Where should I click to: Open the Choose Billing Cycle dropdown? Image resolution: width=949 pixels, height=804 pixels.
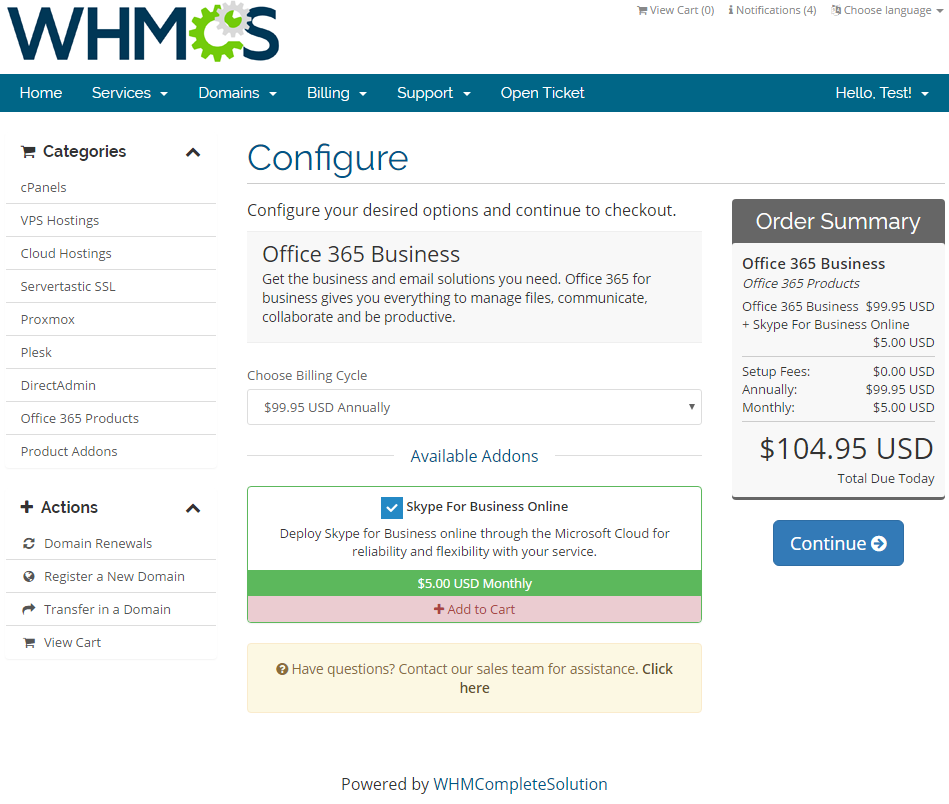tap(474, 407)
